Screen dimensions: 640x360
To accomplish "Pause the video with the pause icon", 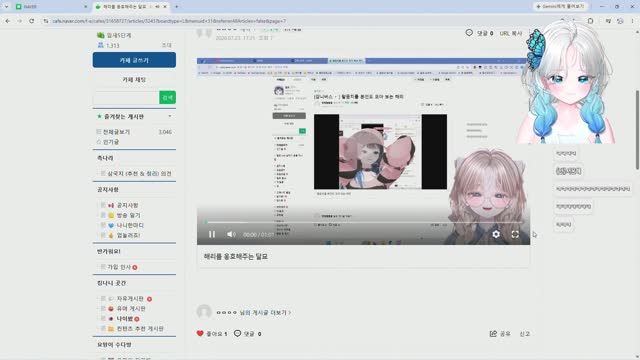I will click(x=212, y=234).
